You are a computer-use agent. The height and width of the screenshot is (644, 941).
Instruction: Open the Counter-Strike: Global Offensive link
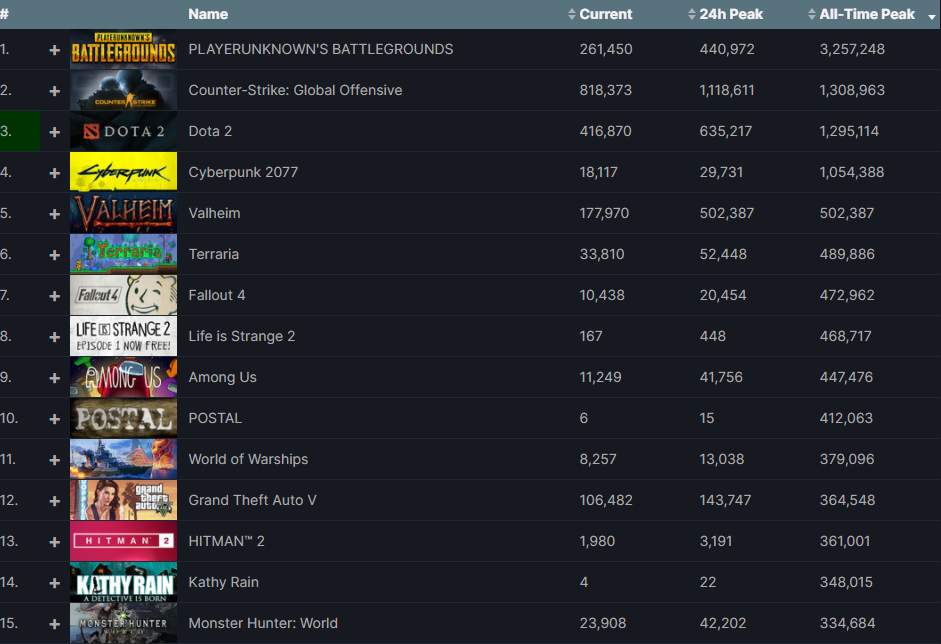[x=295, y=90]
